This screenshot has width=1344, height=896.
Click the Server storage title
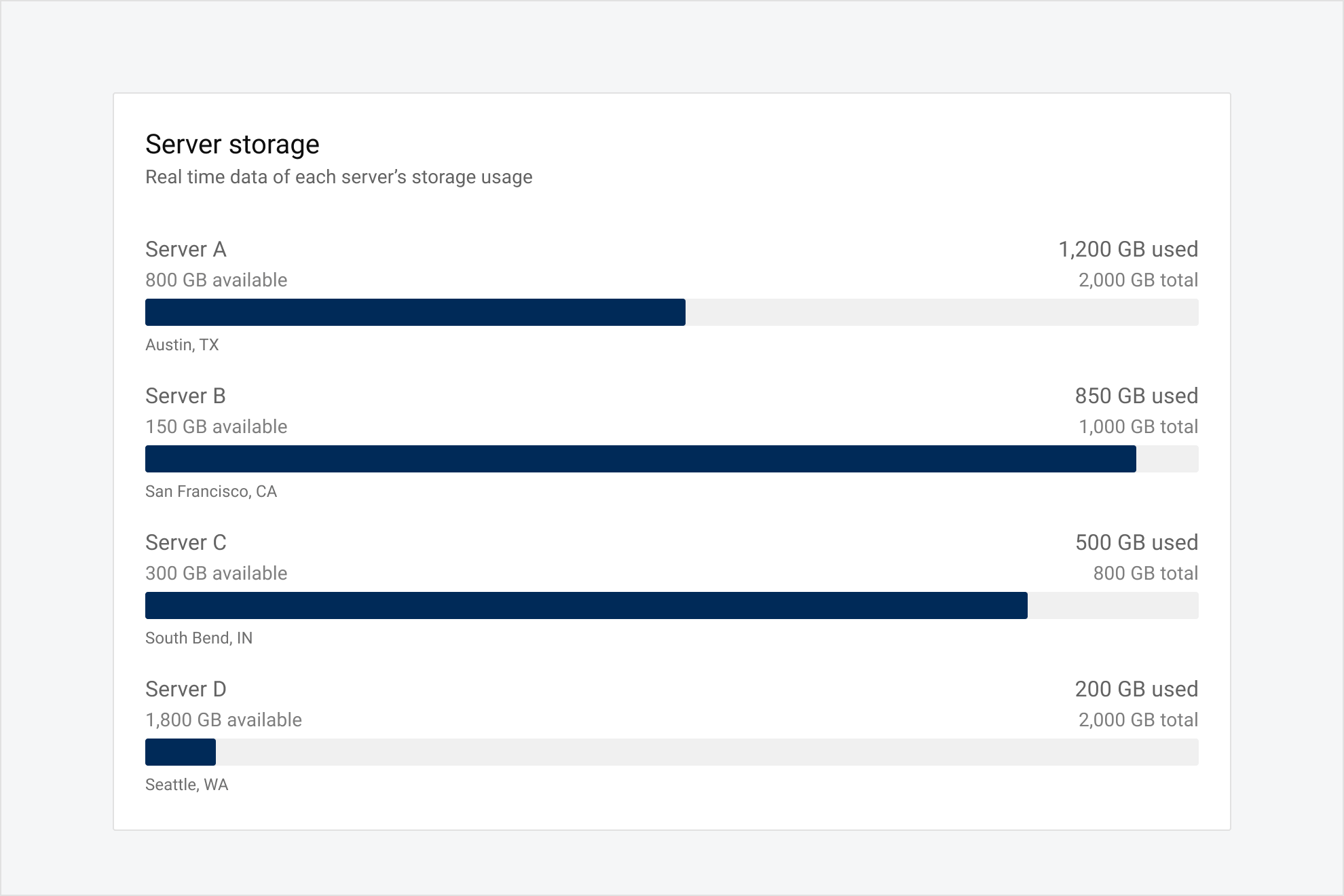(231, 144)
